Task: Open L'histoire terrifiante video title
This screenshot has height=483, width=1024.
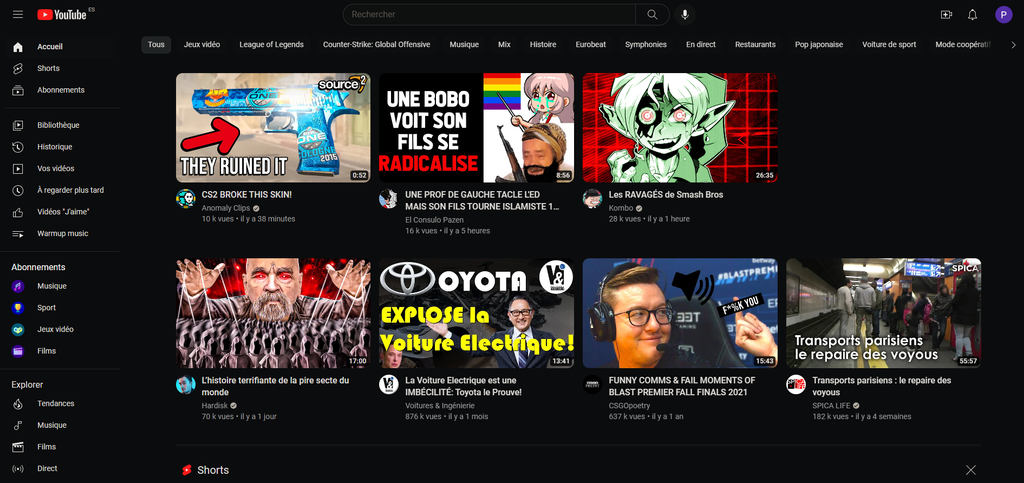Action: pos(276,386)
